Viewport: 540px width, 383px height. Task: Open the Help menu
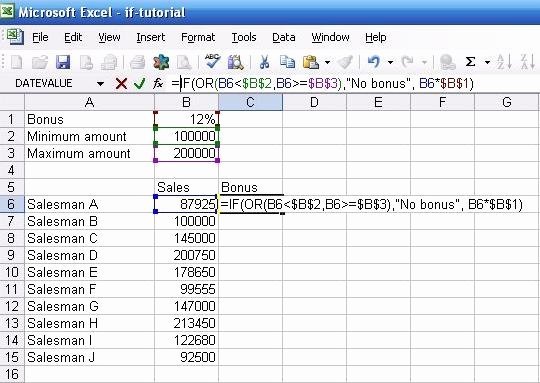point(376,37)
